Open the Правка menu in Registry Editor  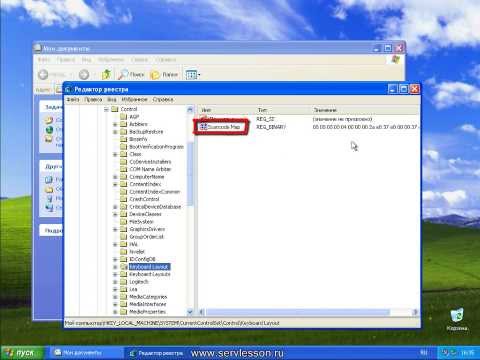tap(93, 99)
